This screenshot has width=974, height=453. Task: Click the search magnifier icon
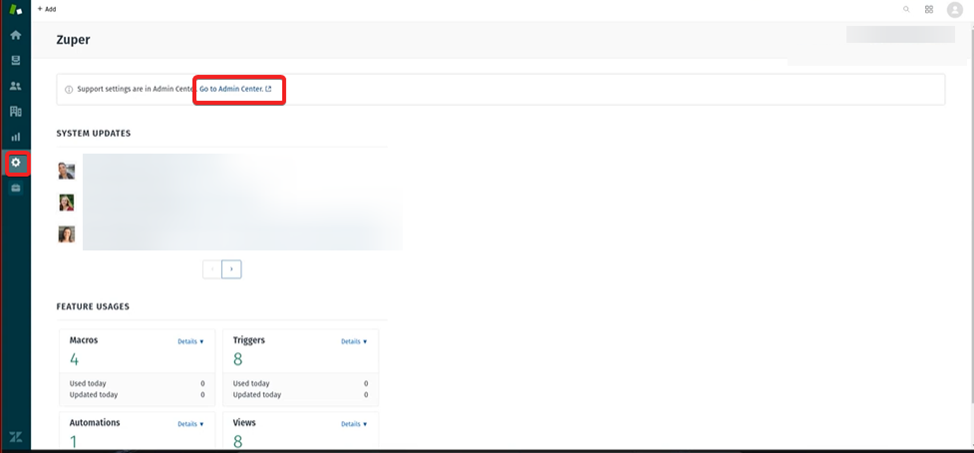(x=906, y=9)
